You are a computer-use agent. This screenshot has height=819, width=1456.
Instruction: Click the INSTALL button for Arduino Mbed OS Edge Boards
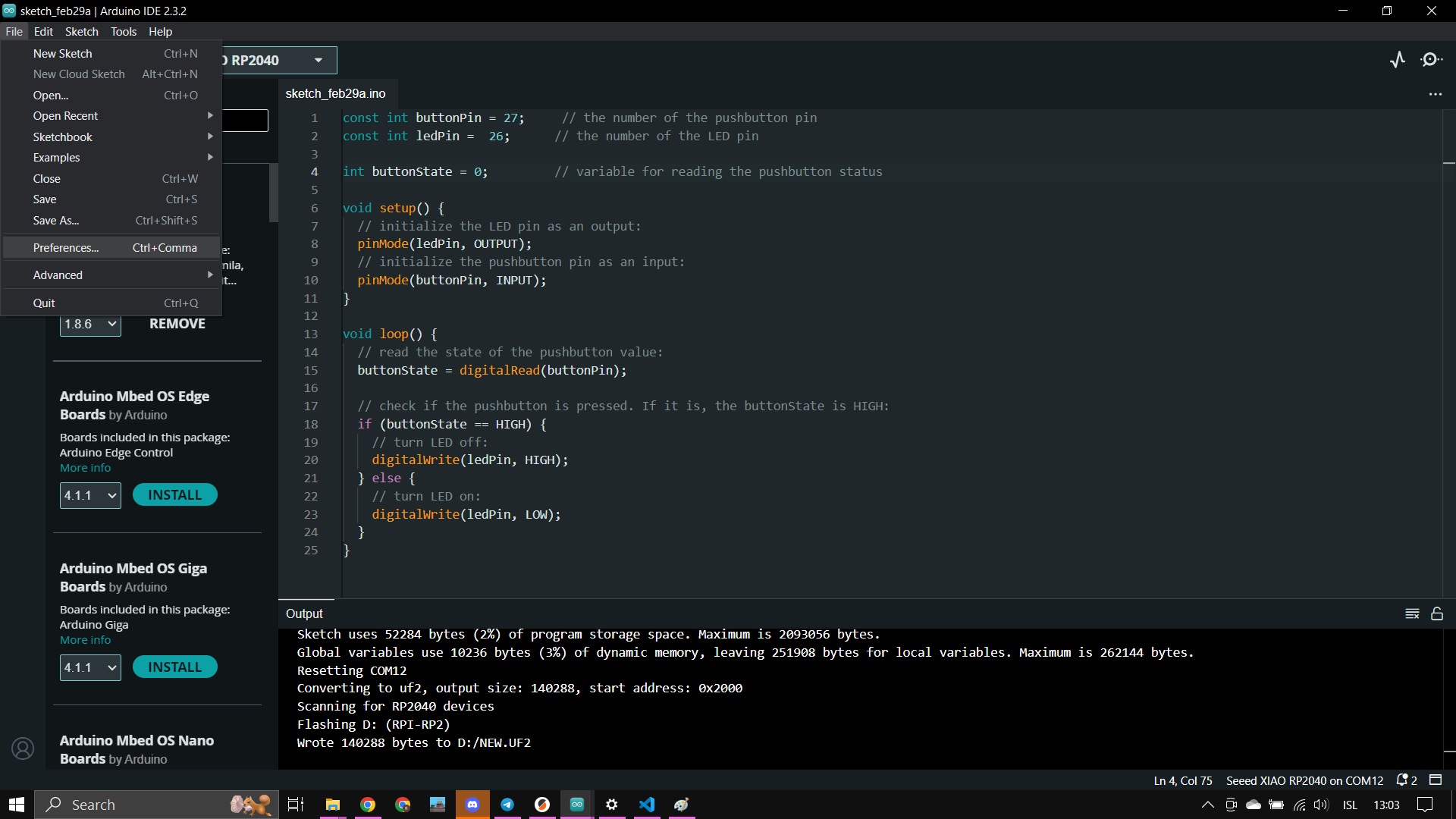[175, 494]
